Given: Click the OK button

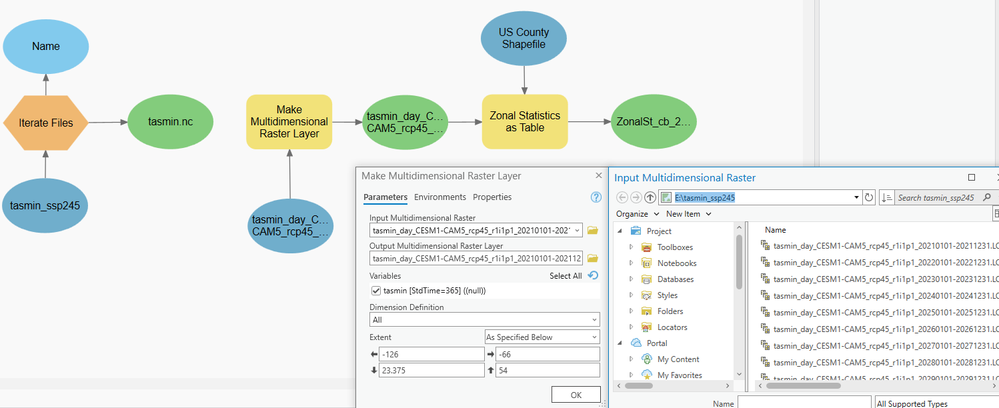Looking at the screenshot, I should (x=576, y=395).
